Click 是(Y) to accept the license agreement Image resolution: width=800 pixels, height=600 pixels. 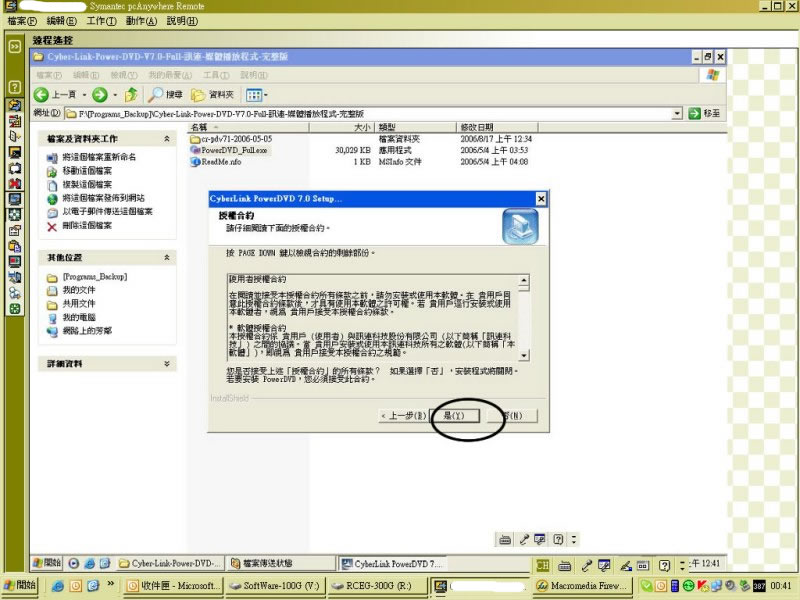(455, 416)
